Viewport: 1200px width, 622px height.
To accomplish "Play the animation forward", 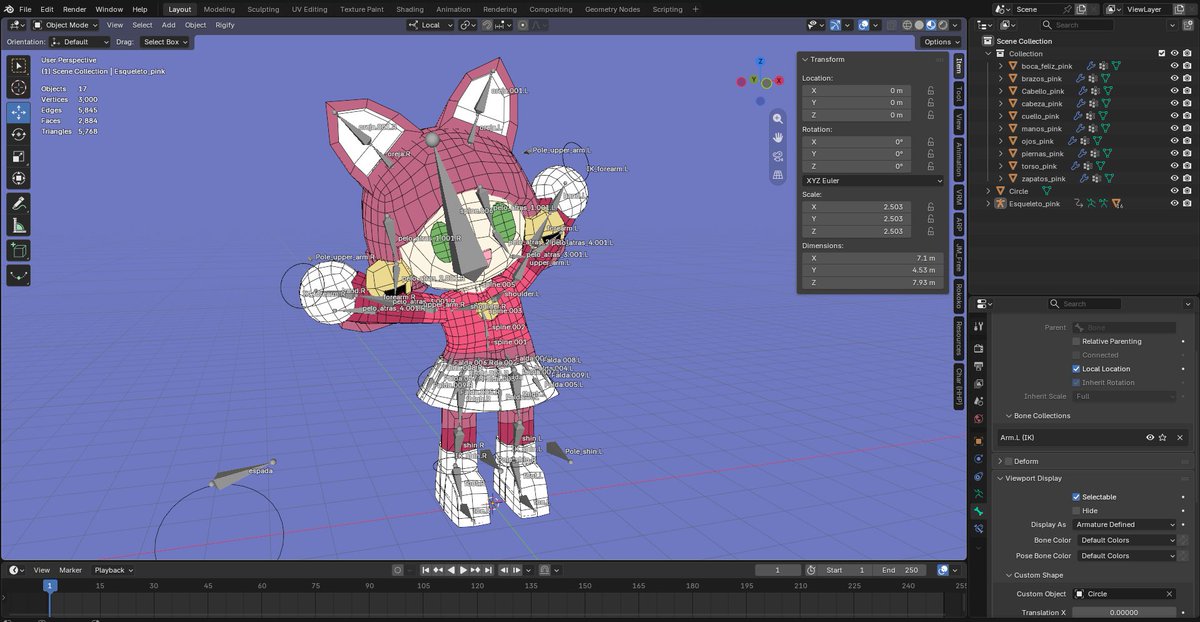I will (x=463, y=570).
